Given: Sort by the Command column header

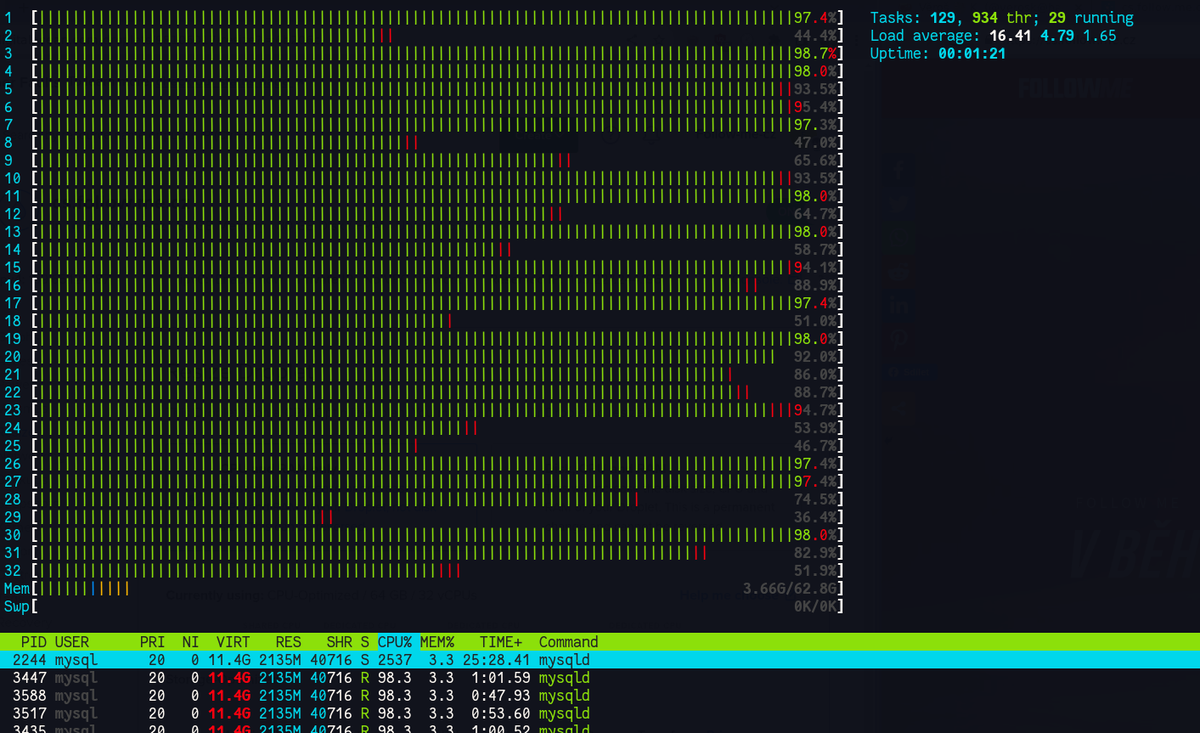Looking at the screenshot, I should 568,642.
